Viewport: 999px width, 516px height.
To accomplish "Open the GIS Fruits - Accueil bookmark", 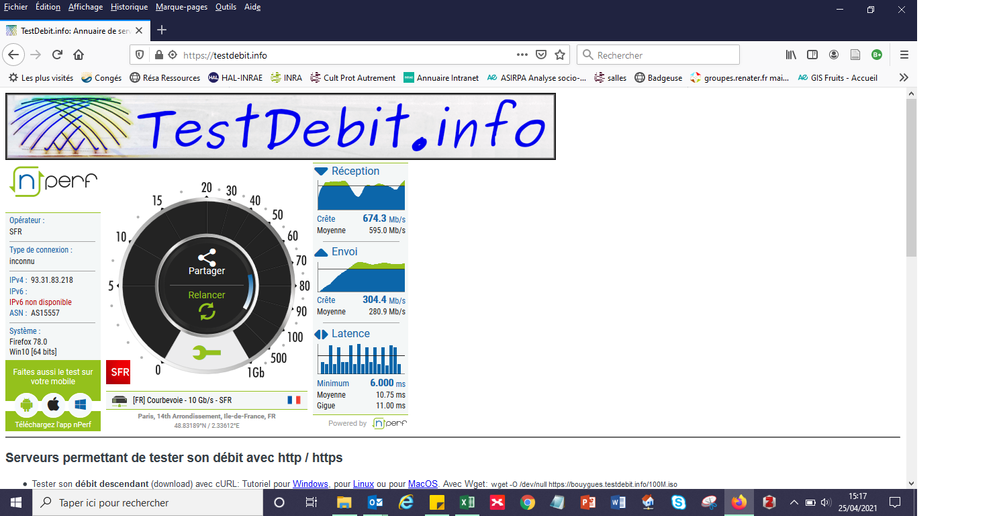I will point(838,78).
